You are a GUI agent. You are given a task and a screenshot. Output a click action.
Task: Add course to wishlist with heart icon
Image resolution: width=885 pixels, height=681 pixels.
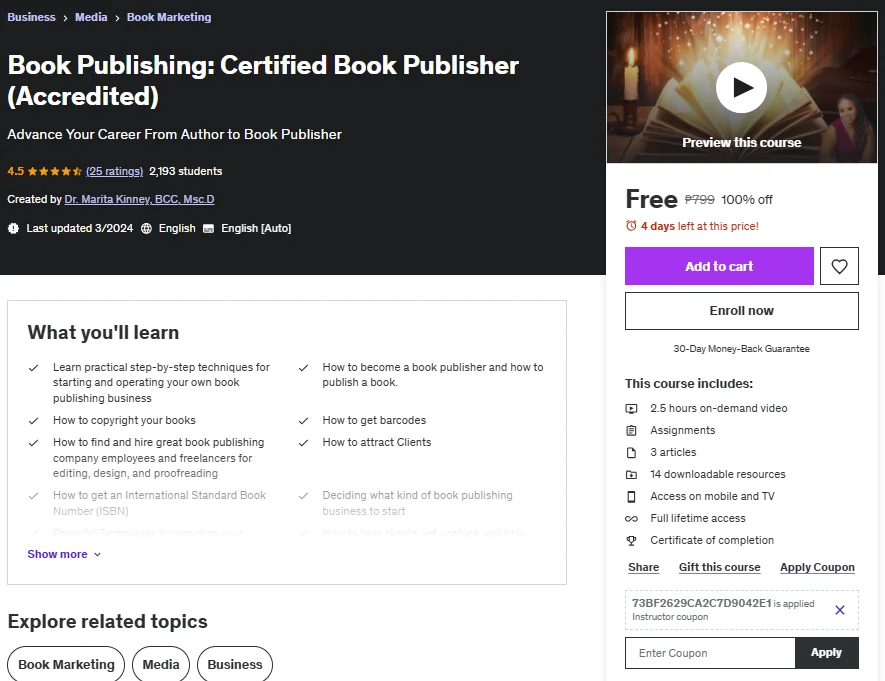pos(839,266)
